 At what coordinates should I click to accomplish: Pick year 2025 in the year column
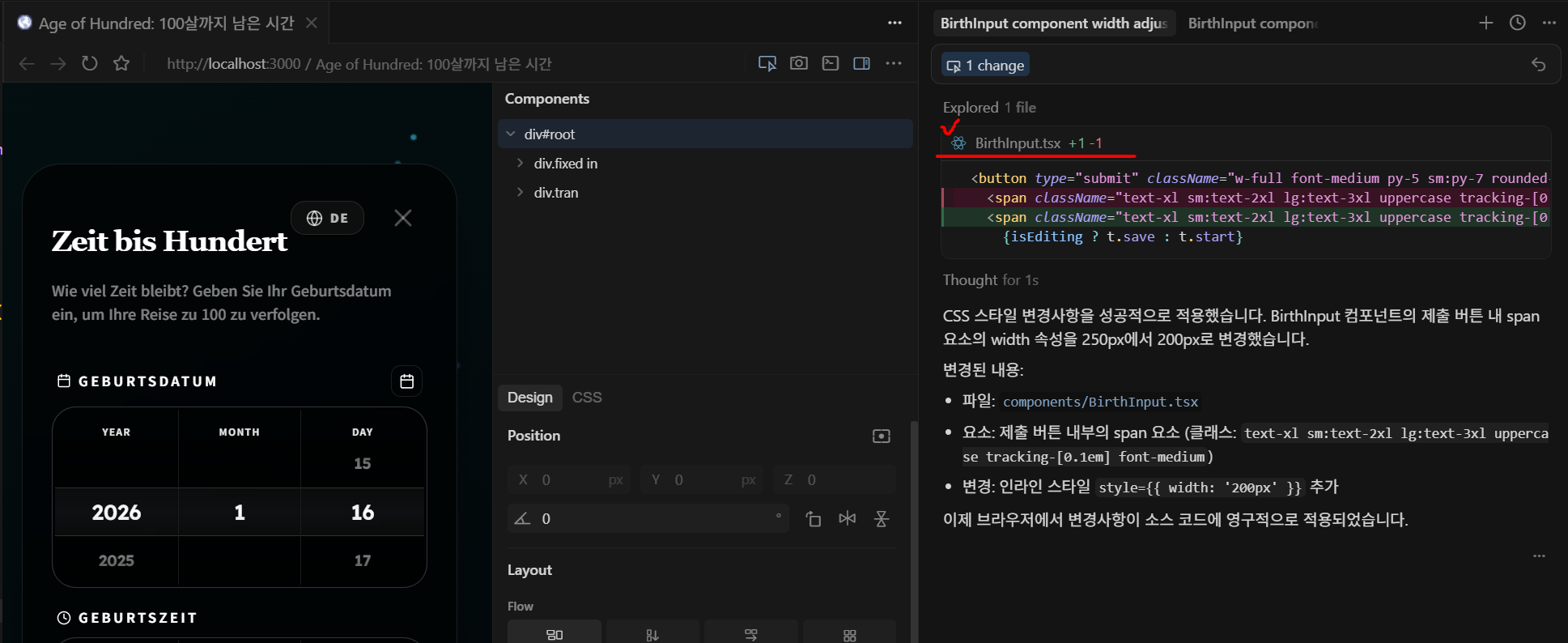point(117,560)
